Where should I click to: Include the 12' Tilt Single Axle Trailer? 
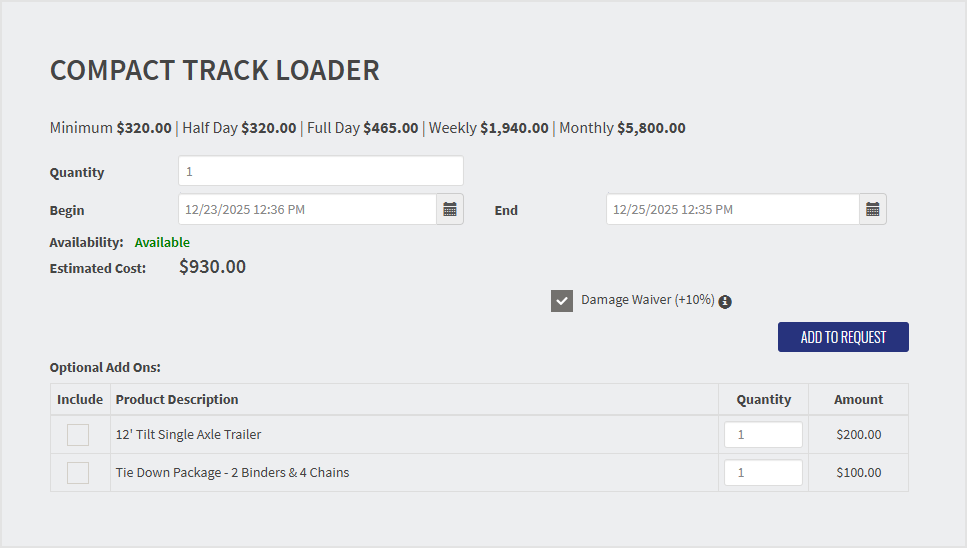coord(78,435)
